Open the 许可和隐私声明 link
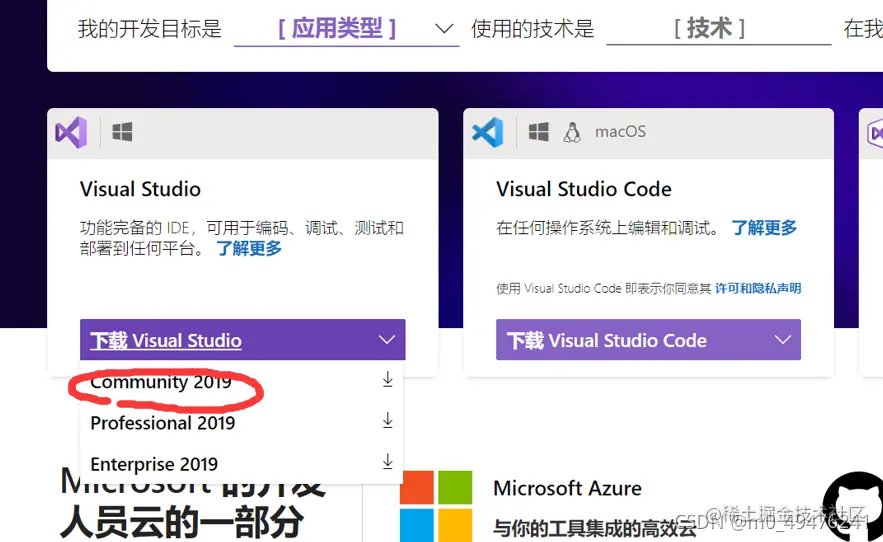 coord(758,288)
